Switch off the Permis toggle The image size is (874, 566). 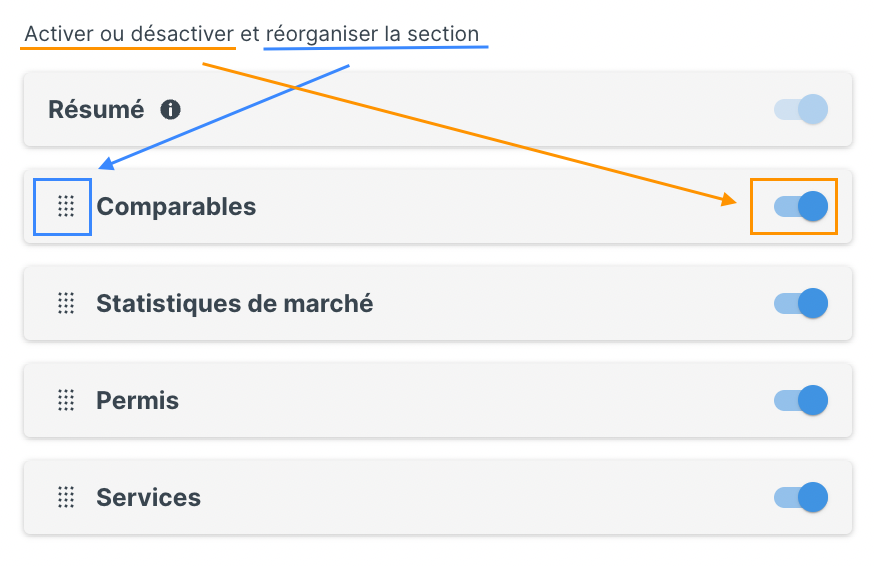(801, 400)
